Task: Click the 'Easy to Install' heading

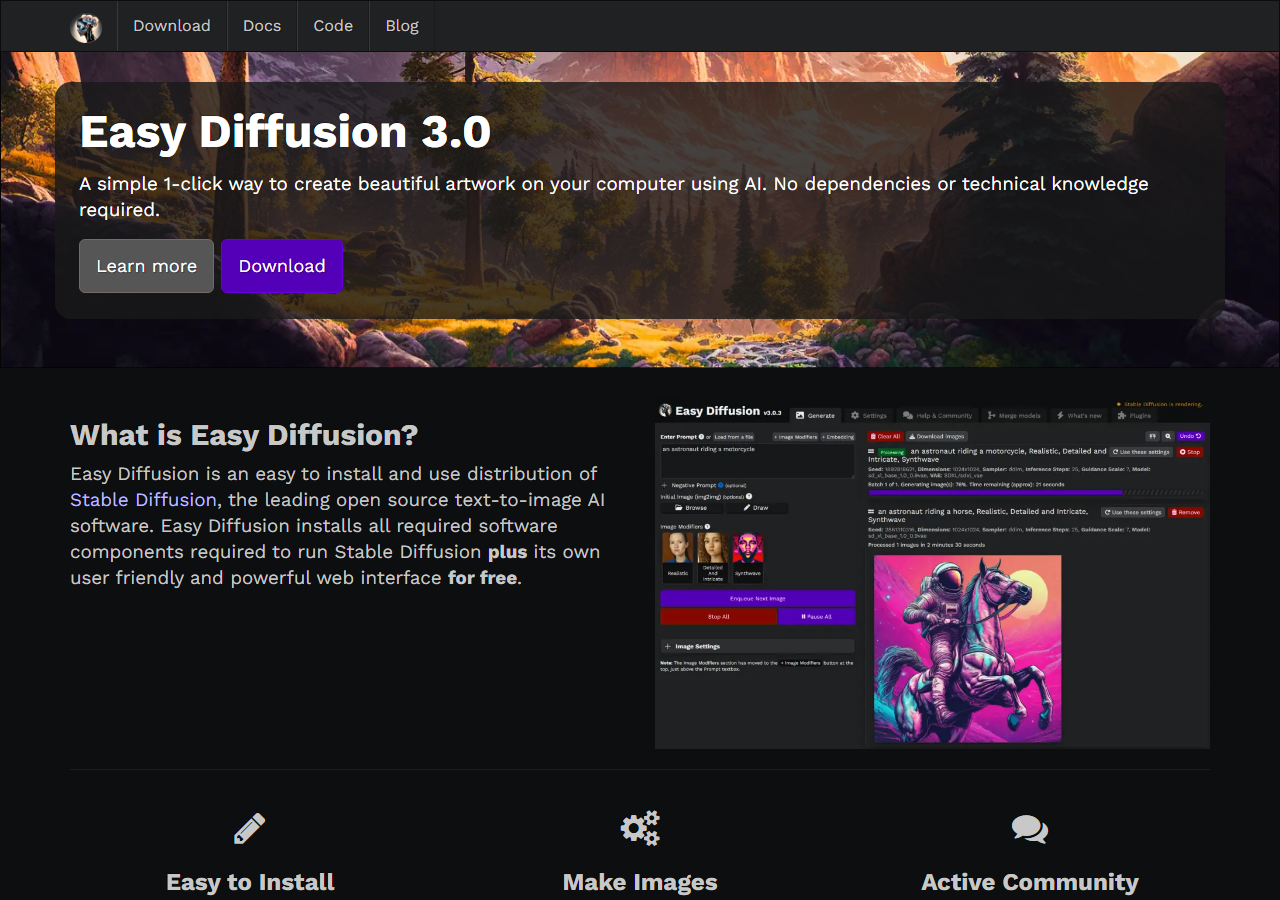Action: 250,882
